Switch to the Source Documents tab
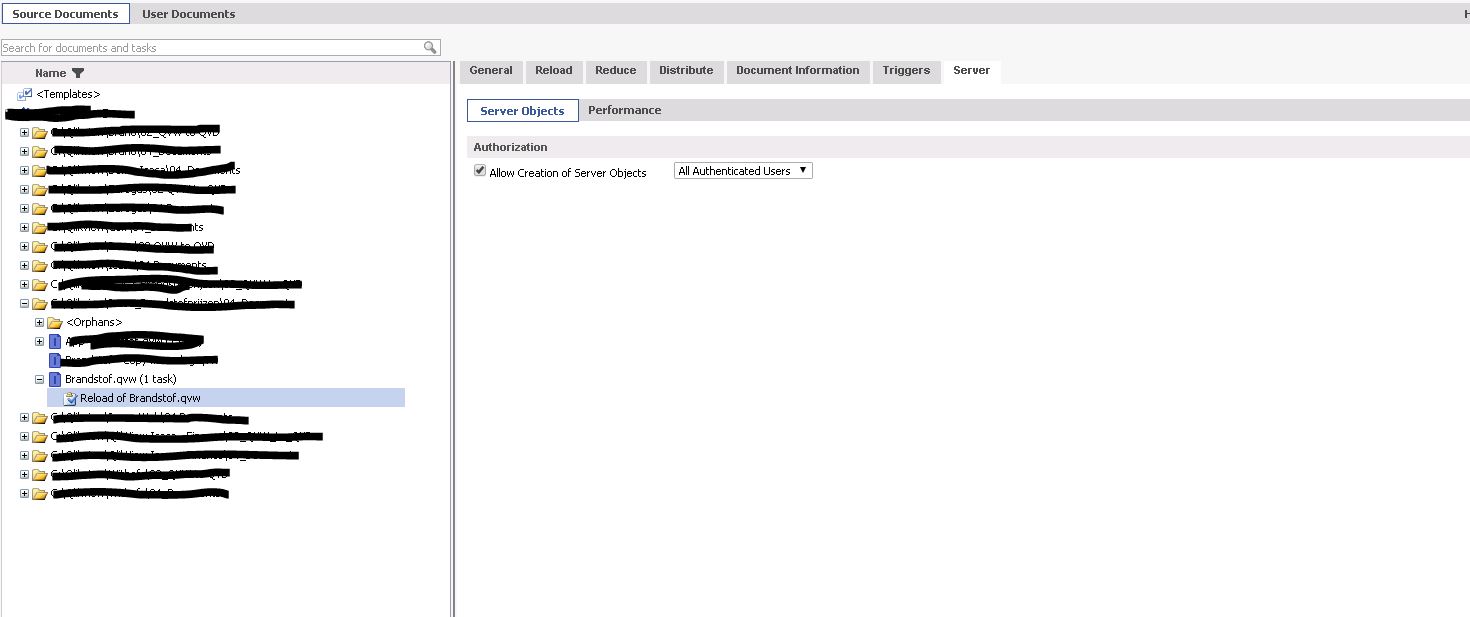This screenshot has height=617, width=1470. [x=65, y=14]
